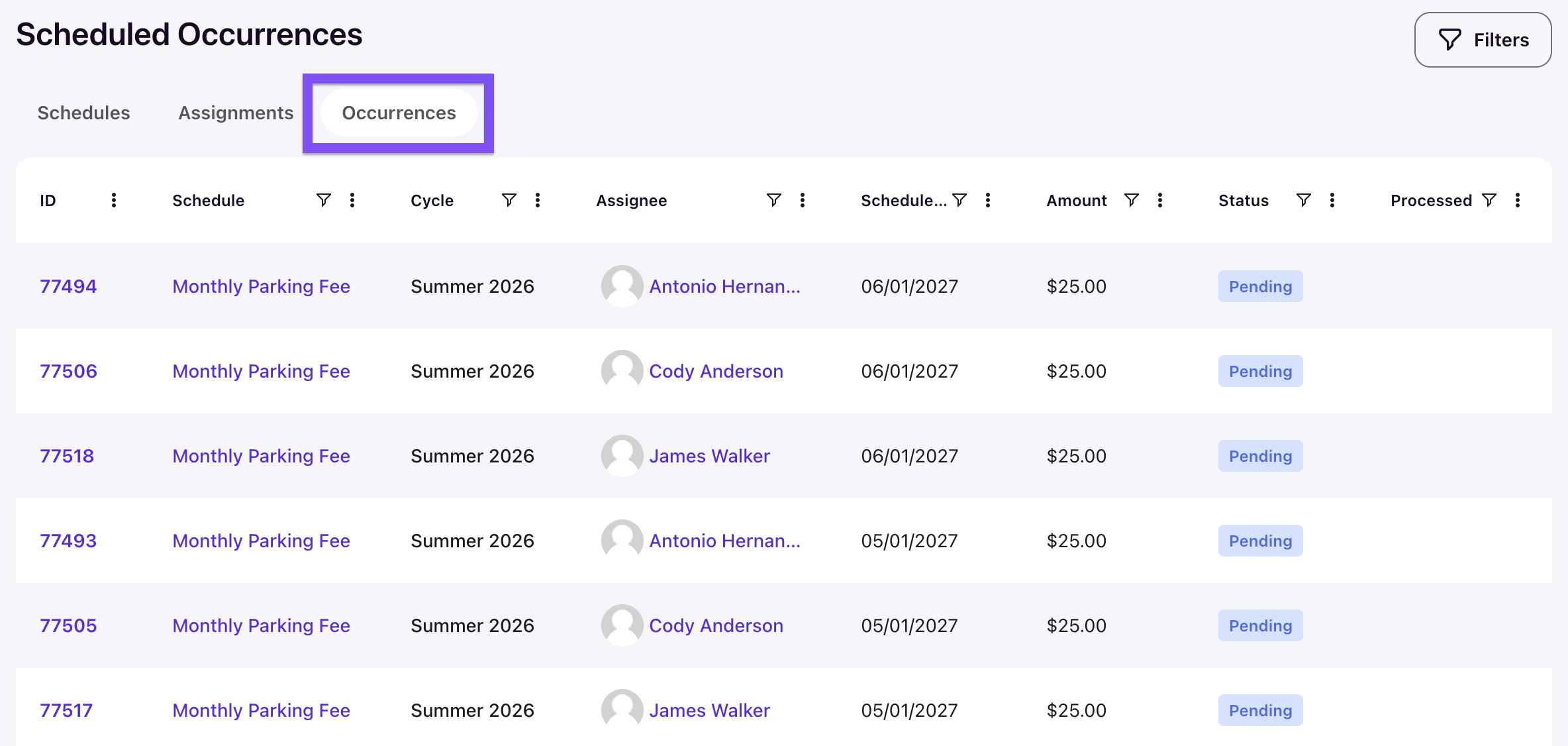Viewport: 1568px width, 746px height.
Task: Filter the Scheduled date column
Action: pyautogui.click(x=959, y=200)
